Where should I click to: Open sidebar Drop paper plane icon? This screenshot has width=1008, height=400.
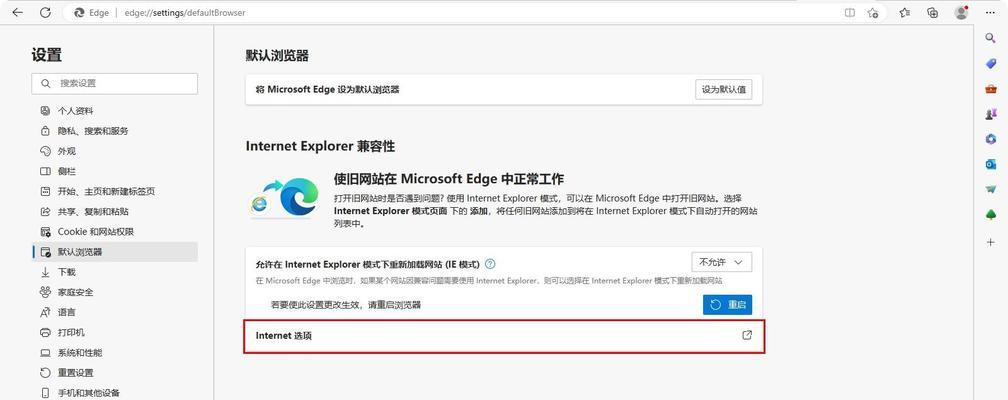click(x=991, y=189)
